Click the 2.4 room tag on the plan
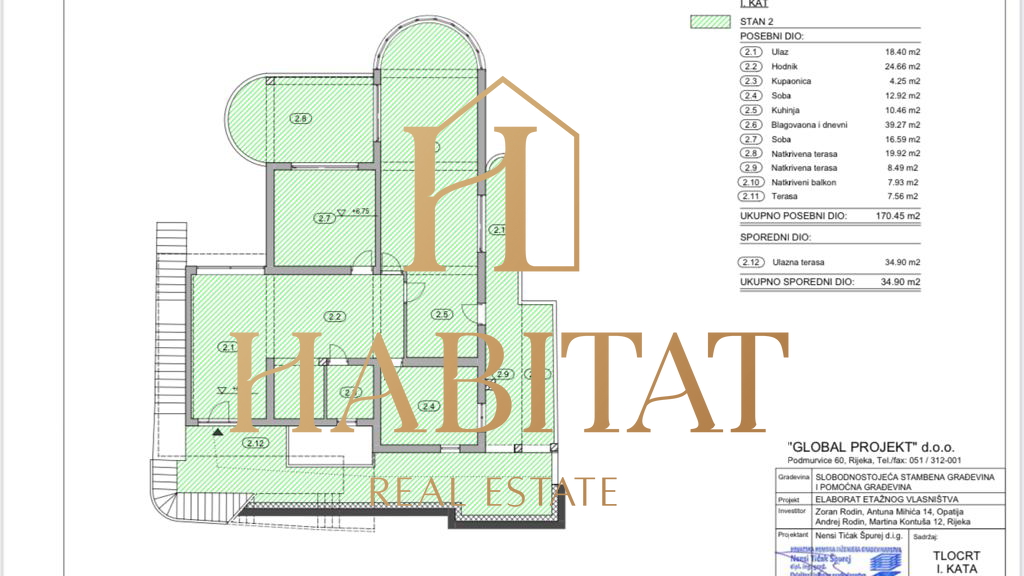 click(x=429, y=406)
